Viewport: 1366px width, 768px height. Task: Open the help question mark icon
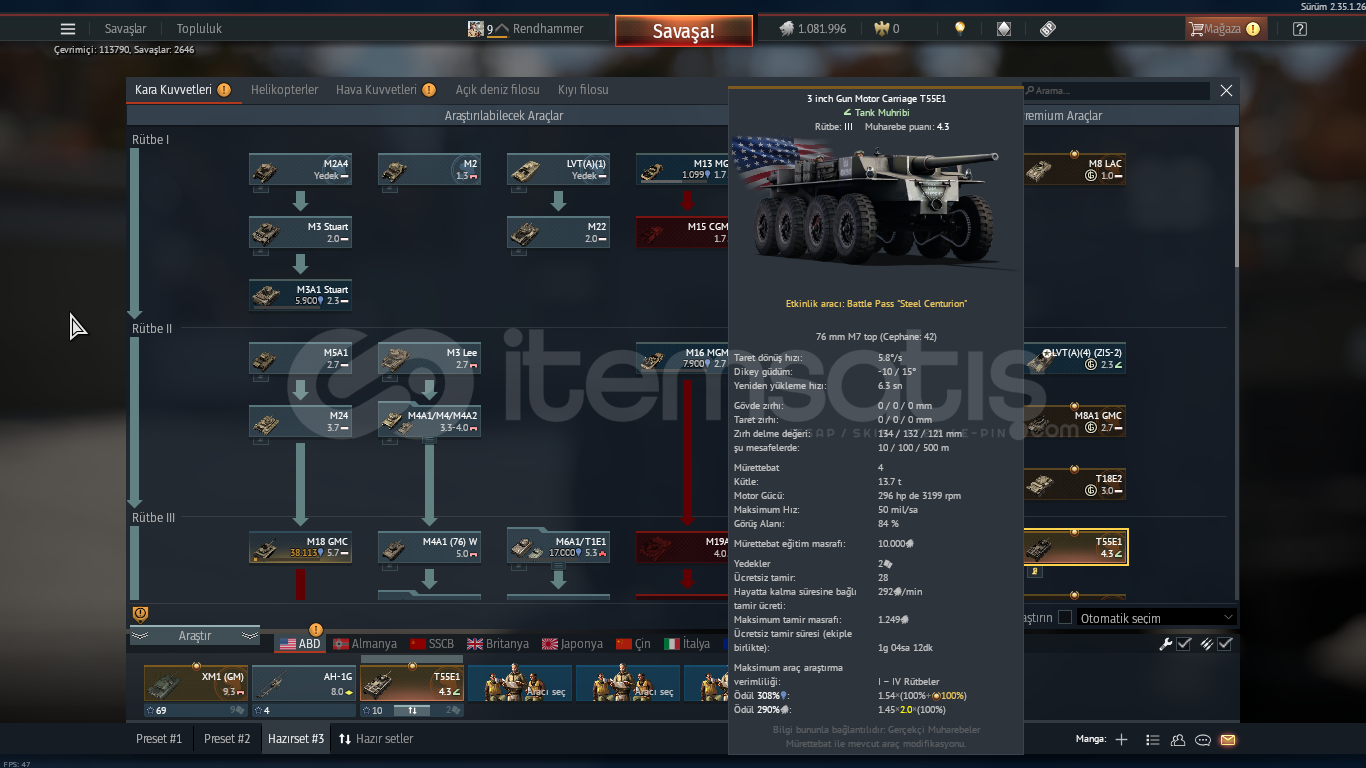point(1299,29)
